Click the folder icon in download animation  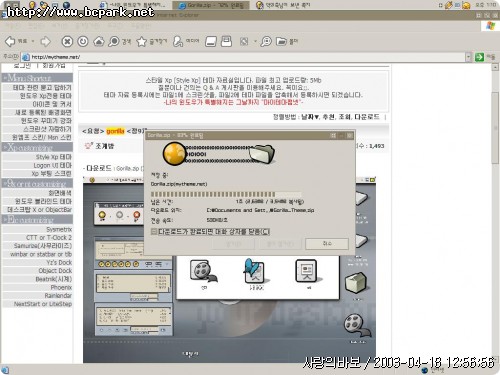pos(263,154)
